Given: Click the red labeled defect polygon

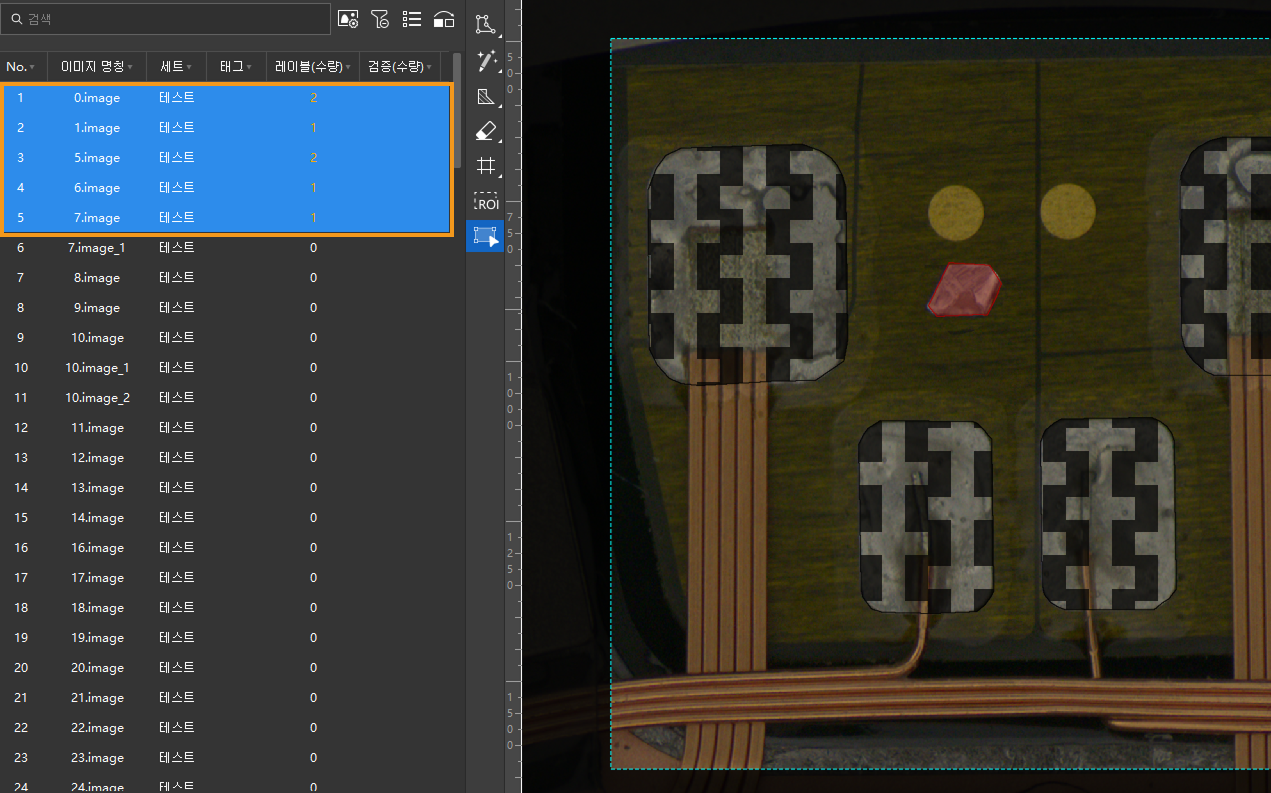Looking at the screenshot, I should point(964,290).
